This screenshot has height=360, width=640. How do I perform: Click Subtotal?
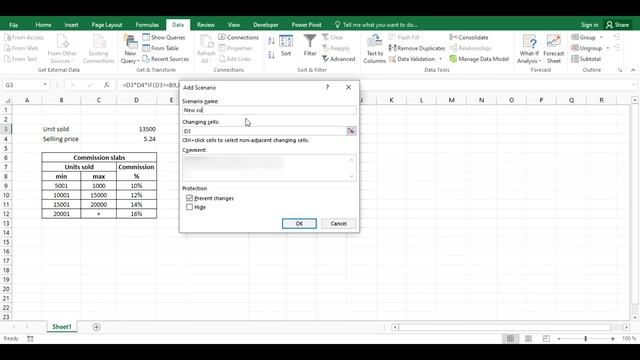point(586,59)
